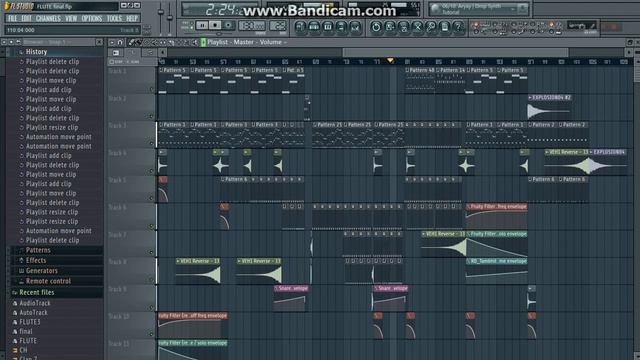Screen dimensions: 640x360
Task: Click the question mark help icon
Action: pyautogui.click(x=458, y=27)
